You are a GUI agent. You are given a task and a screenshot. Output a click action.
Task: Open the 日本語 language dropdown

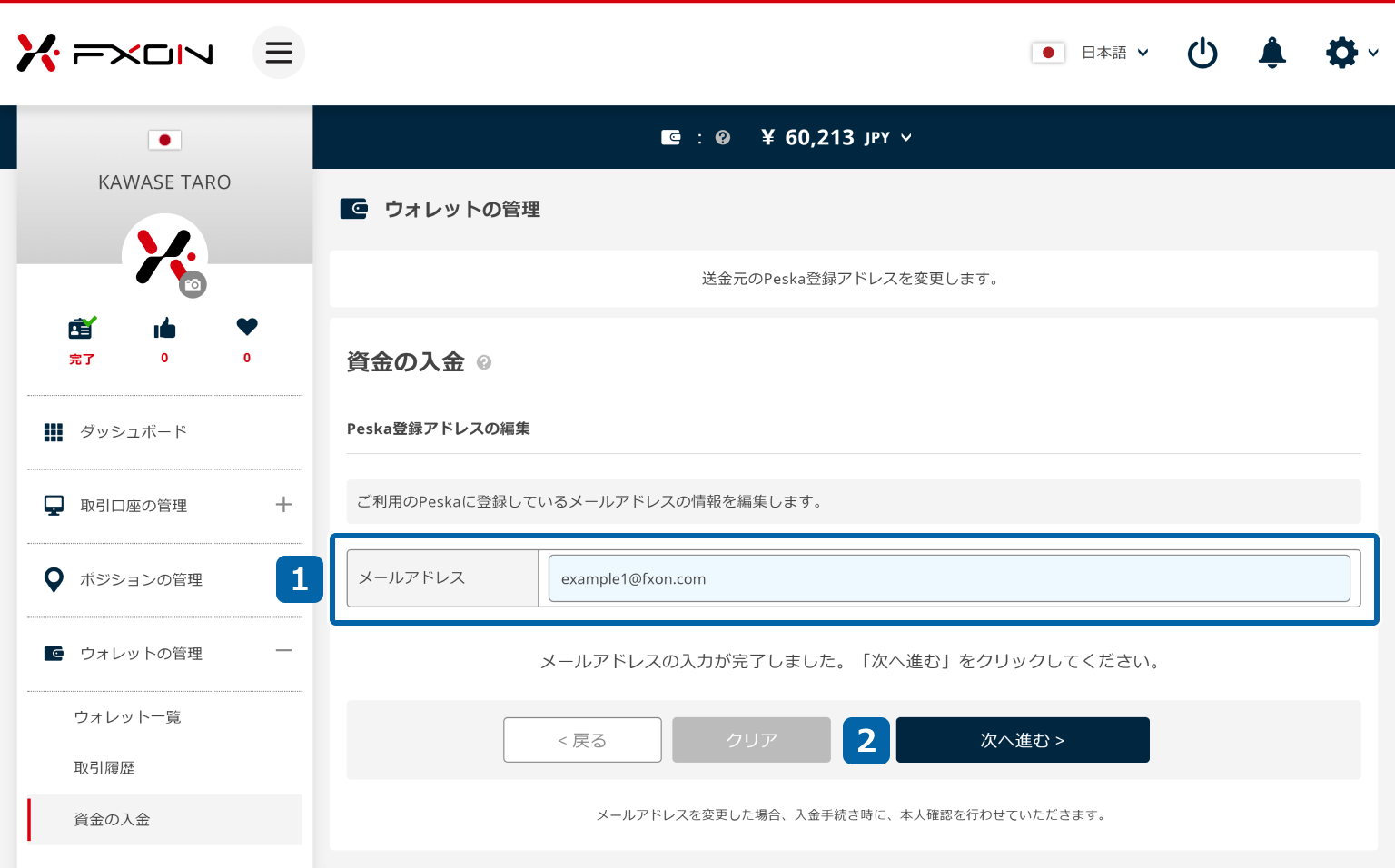tap(1114, 53)
